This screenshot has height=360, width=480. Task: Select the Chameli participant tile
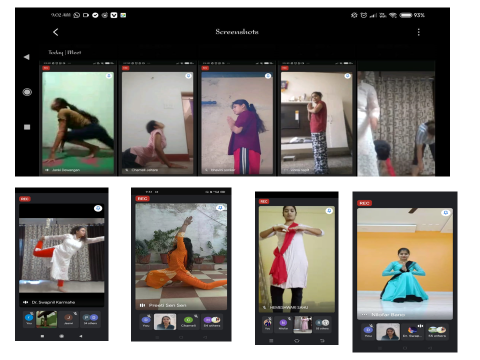(x=188, y=322)
